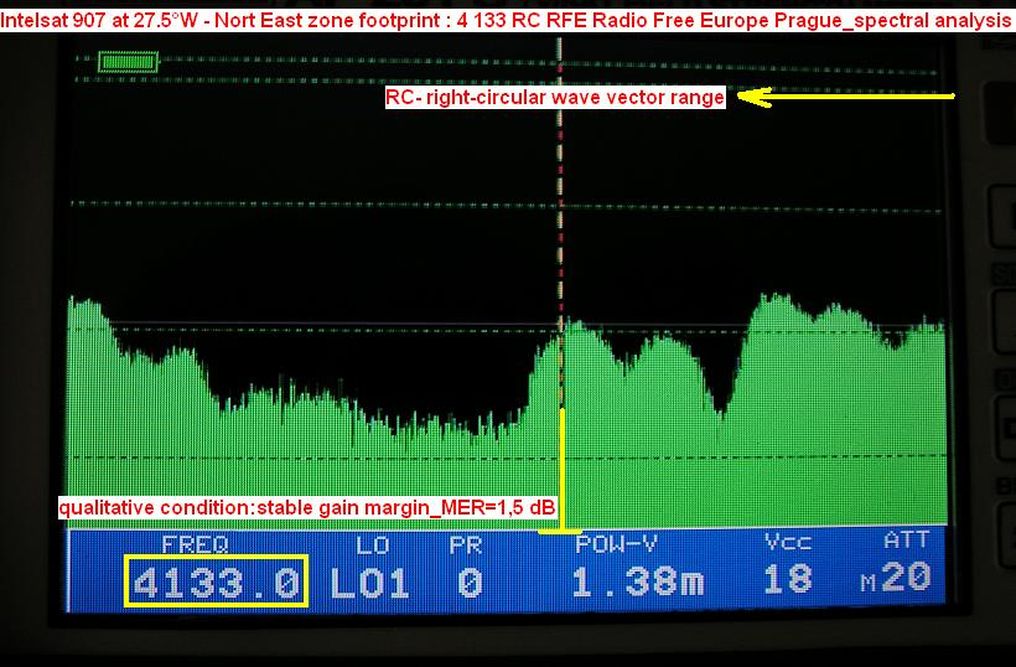Click the yellow arrow pointing at RC label
Image resolution: width=1016 pixels, height=667 pixels.
pyautogui.click(x=848, y=97)
